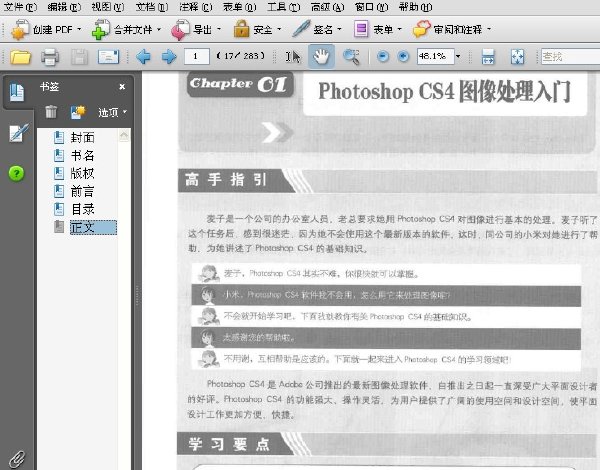
Task: Click the fit one full page icon
Action: tap(517, 57)
